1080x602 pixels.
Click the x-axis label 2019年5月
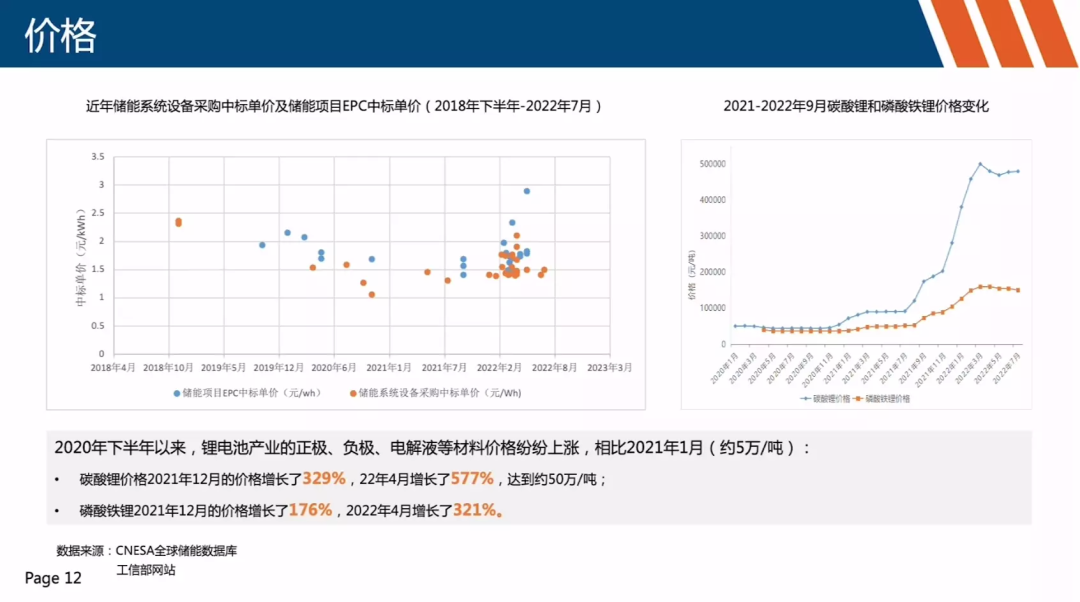tap(223, 368)
